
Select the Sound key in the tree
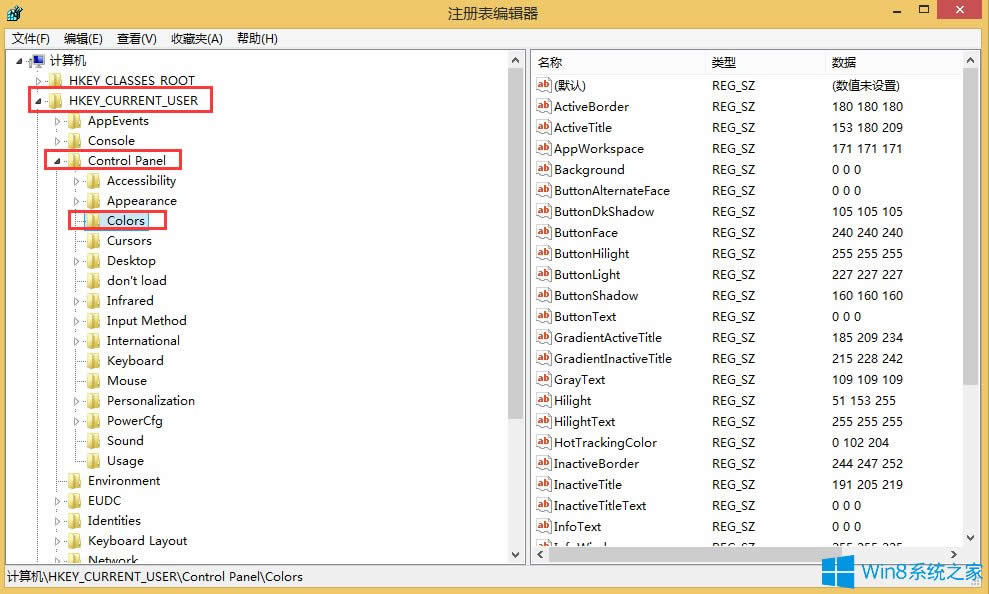pyautogui.click(x=125, y=440)
